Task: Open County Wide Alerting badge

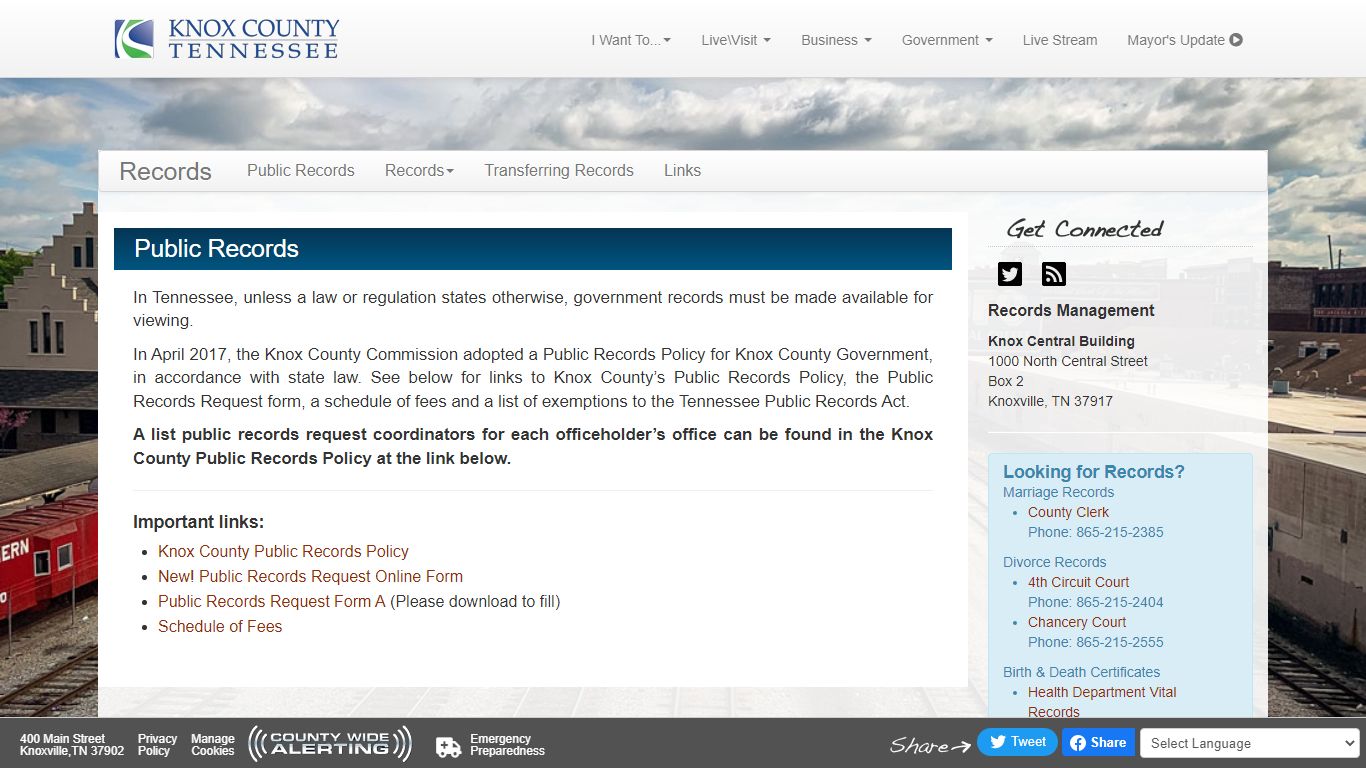Action: (x=330, y=744)
